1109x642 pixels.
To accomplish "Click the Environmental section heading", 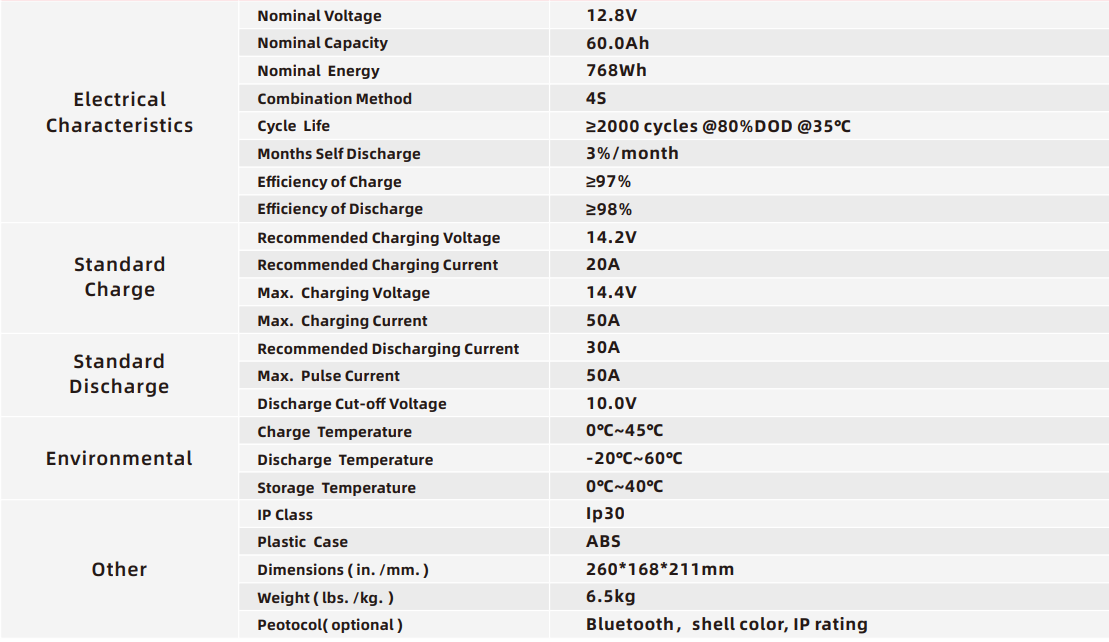I will [x=120, y=458].
